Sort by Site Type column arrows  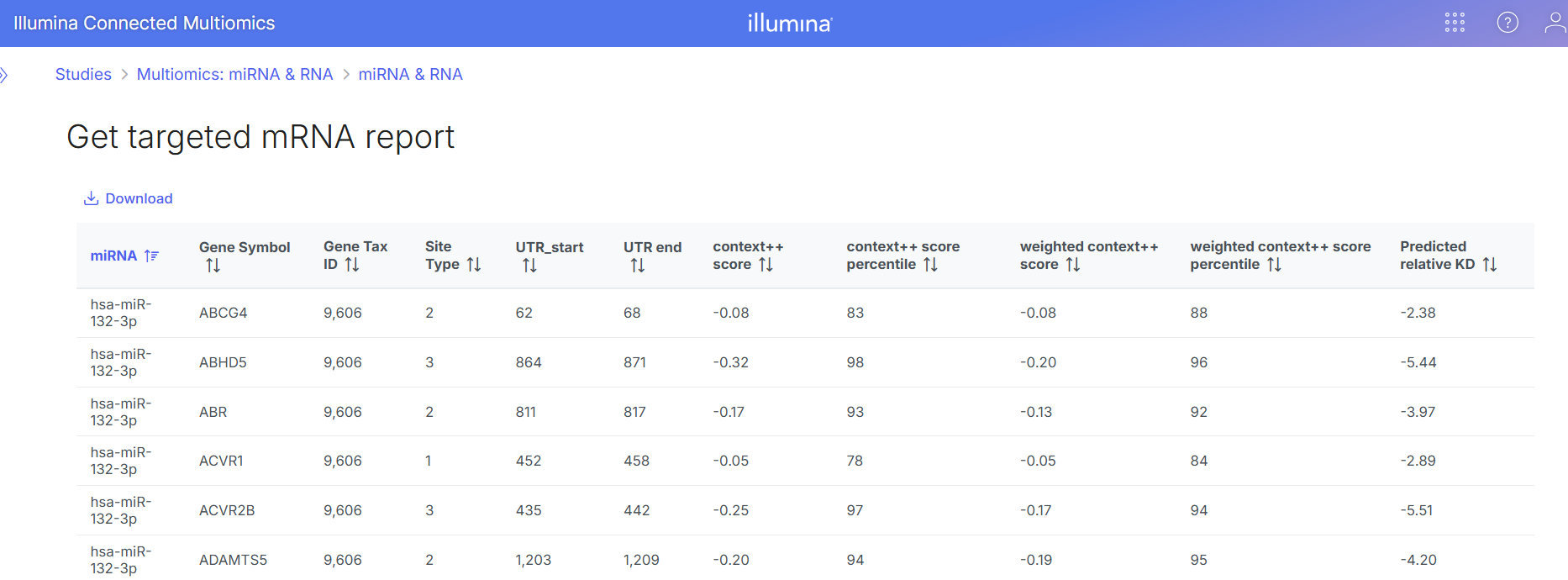tap(474, 265)
